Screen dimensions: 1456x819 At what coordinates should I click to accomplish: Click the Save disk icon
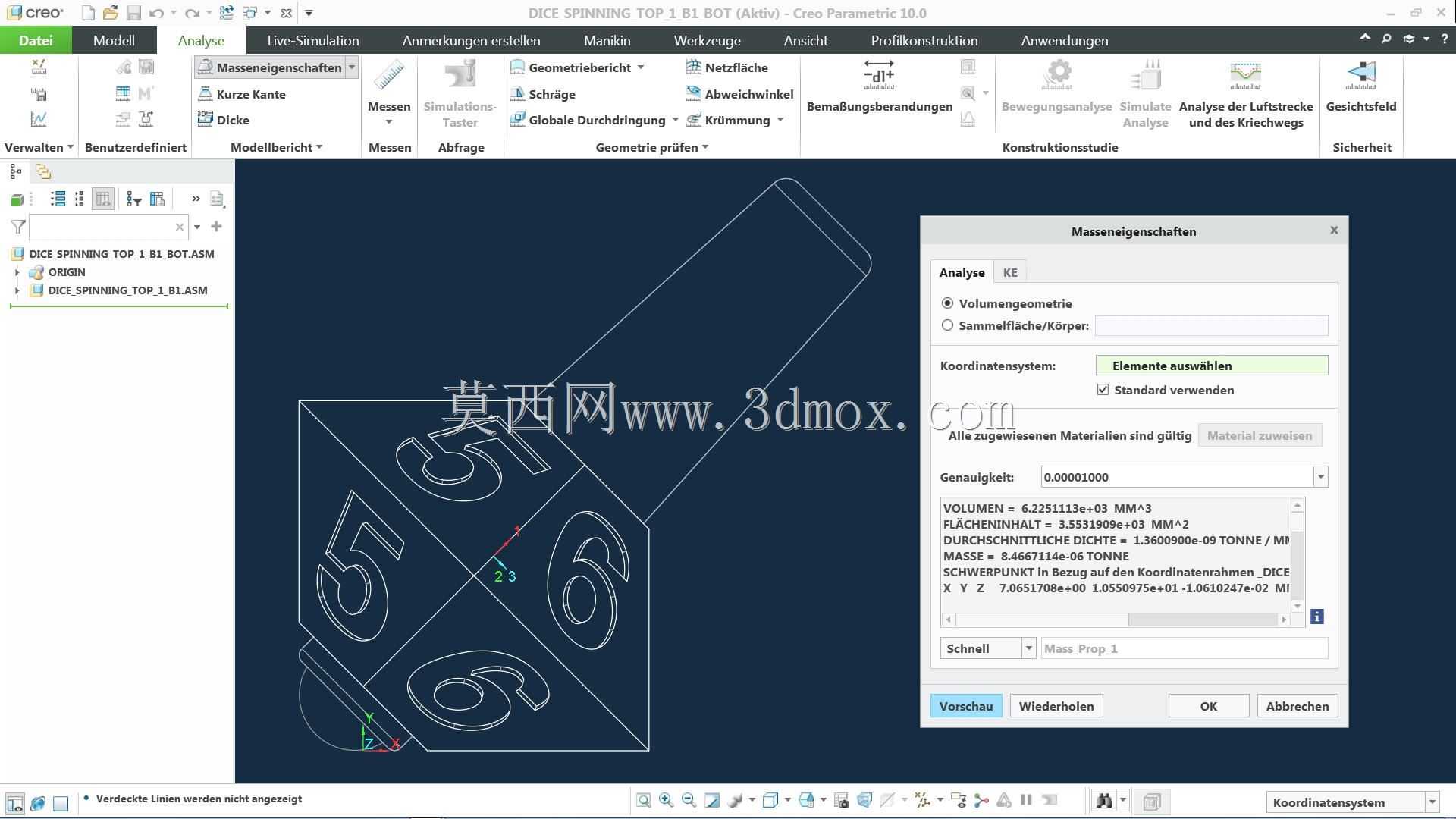pos(133,13)
